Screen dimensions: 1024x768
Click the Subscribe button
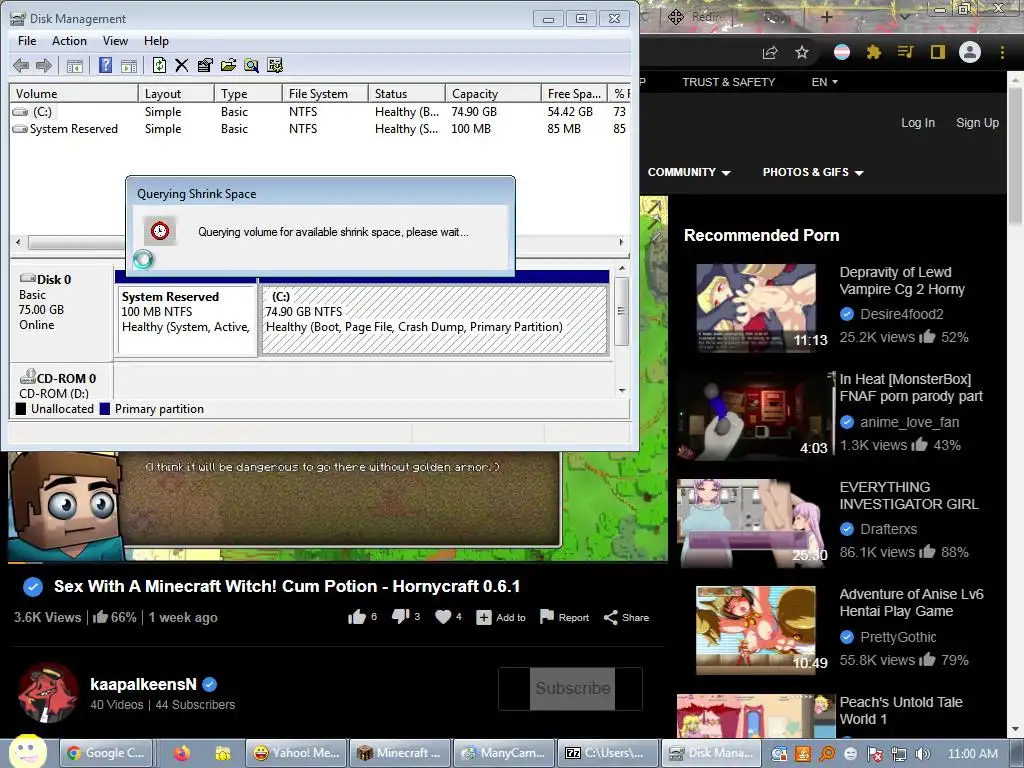(x=572, y=688)
